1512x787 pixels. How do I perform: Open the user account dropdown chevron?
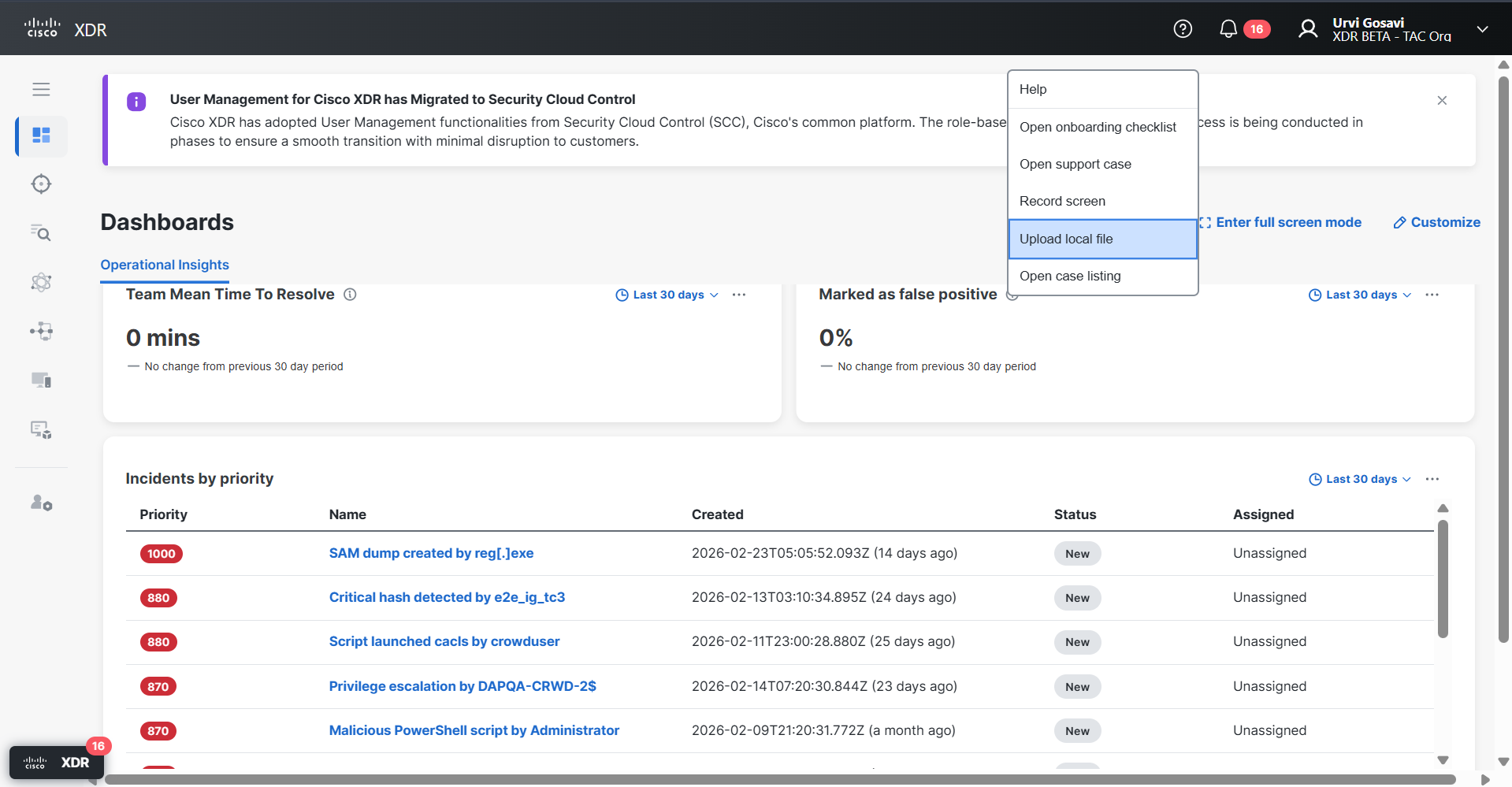(1482, 28)
